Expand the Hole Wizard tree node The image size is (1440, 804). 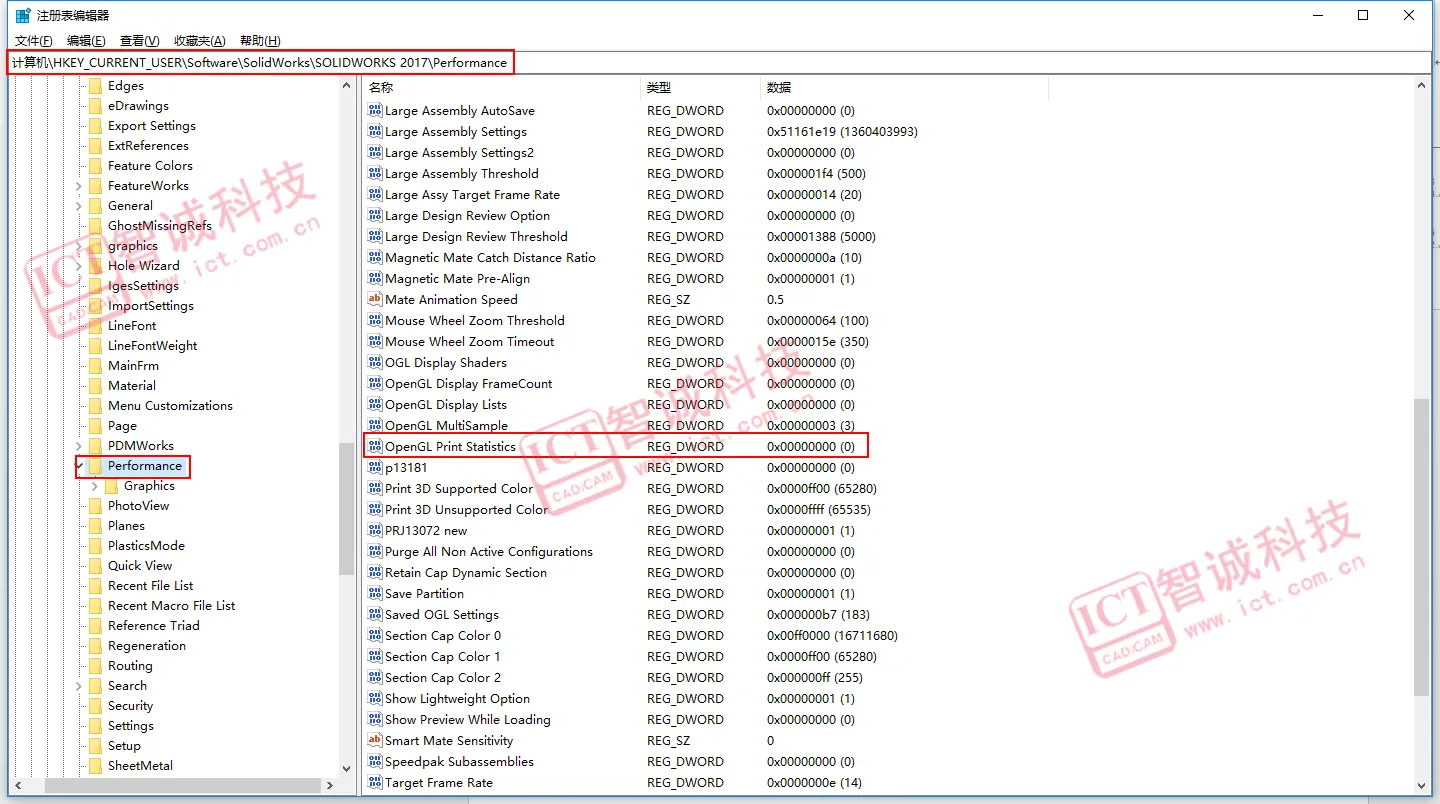click(79, 266)
